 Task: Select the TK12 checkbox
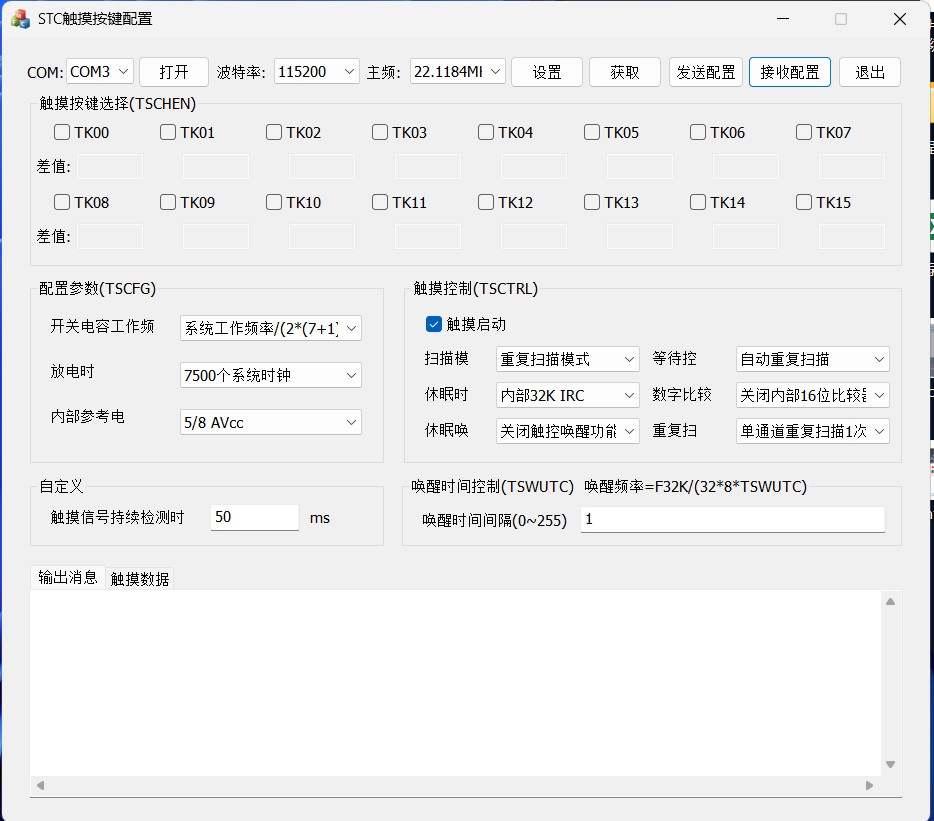(x=486, y=203)
